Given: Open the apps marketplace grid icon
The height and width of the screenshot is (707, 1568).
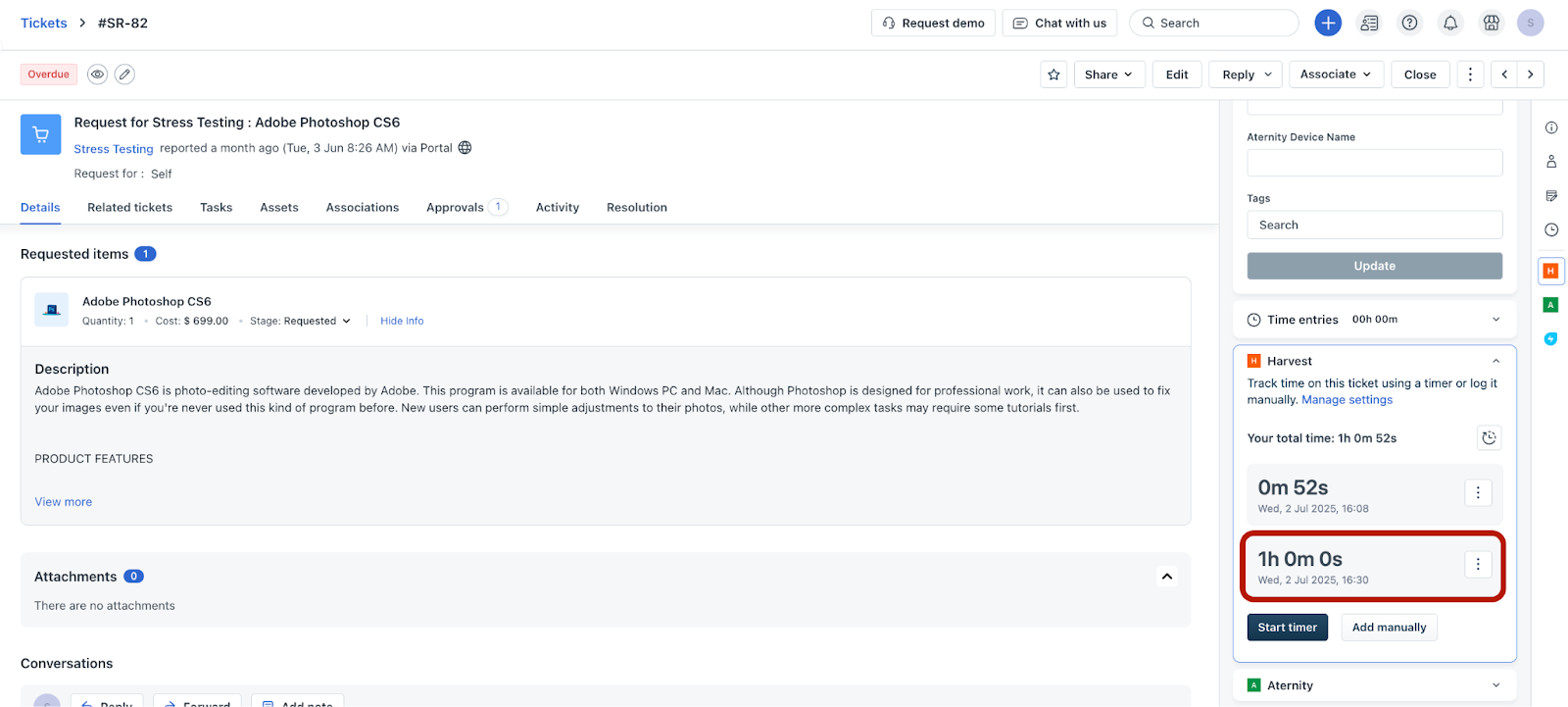Looking at the screenshot, I should [x=1492, y=23].
